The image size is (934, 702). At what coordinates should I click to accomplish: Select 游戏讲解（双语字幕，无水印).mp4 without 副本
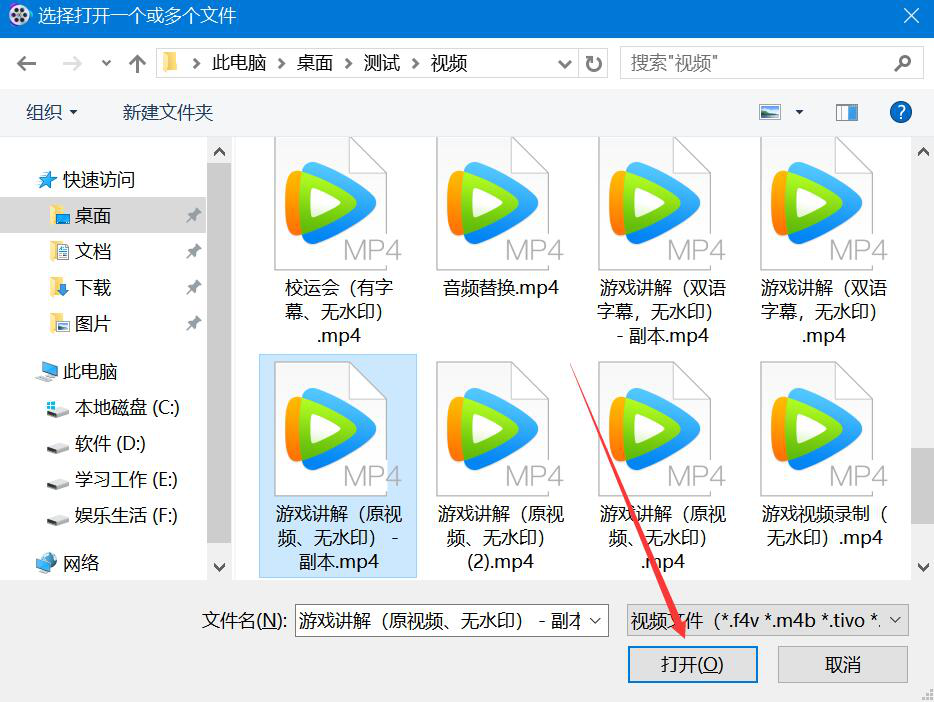(x=824, y=241)
